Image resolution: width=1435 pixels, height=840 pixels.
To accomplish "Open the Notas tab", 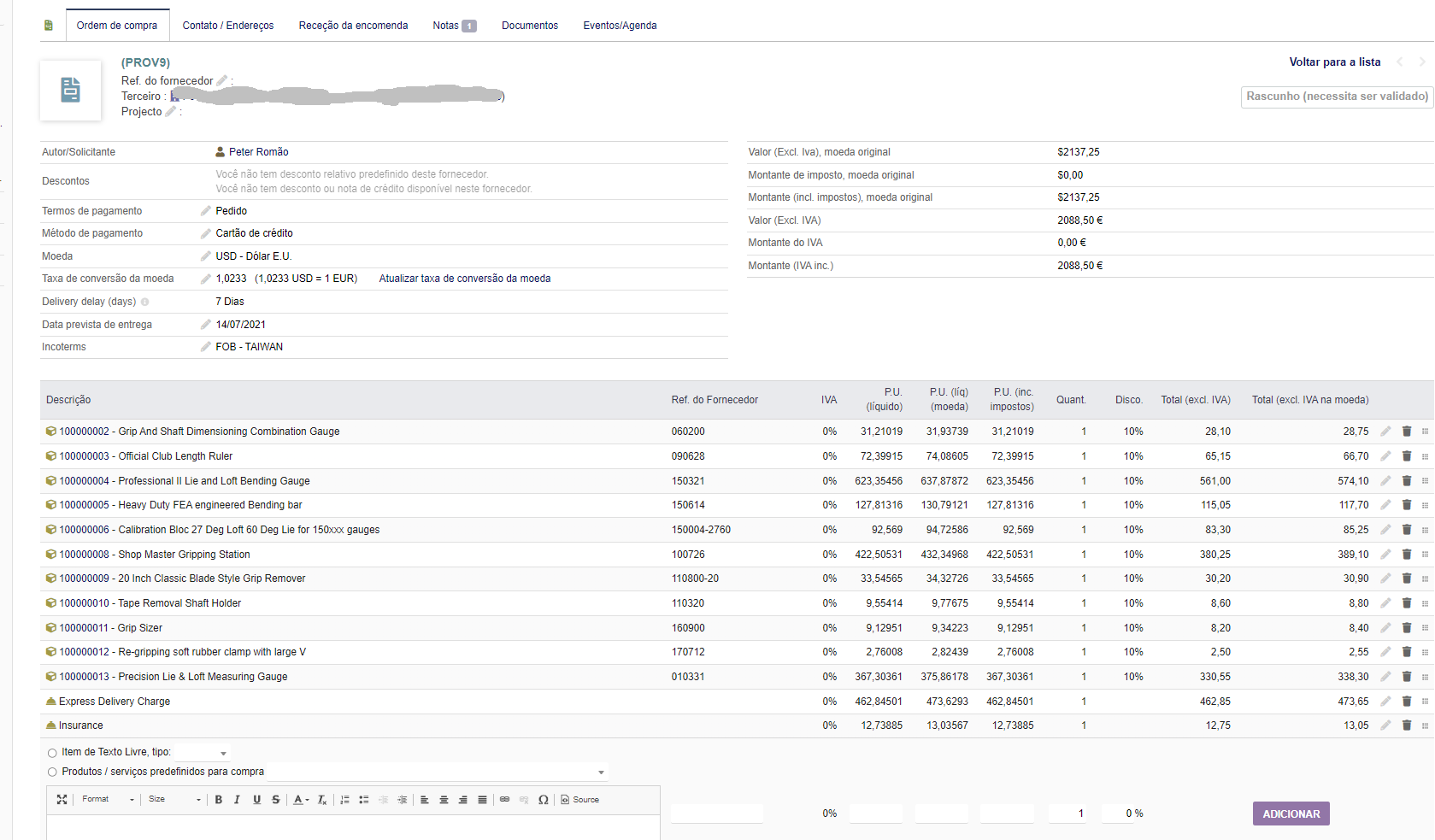I will point(453,26).
